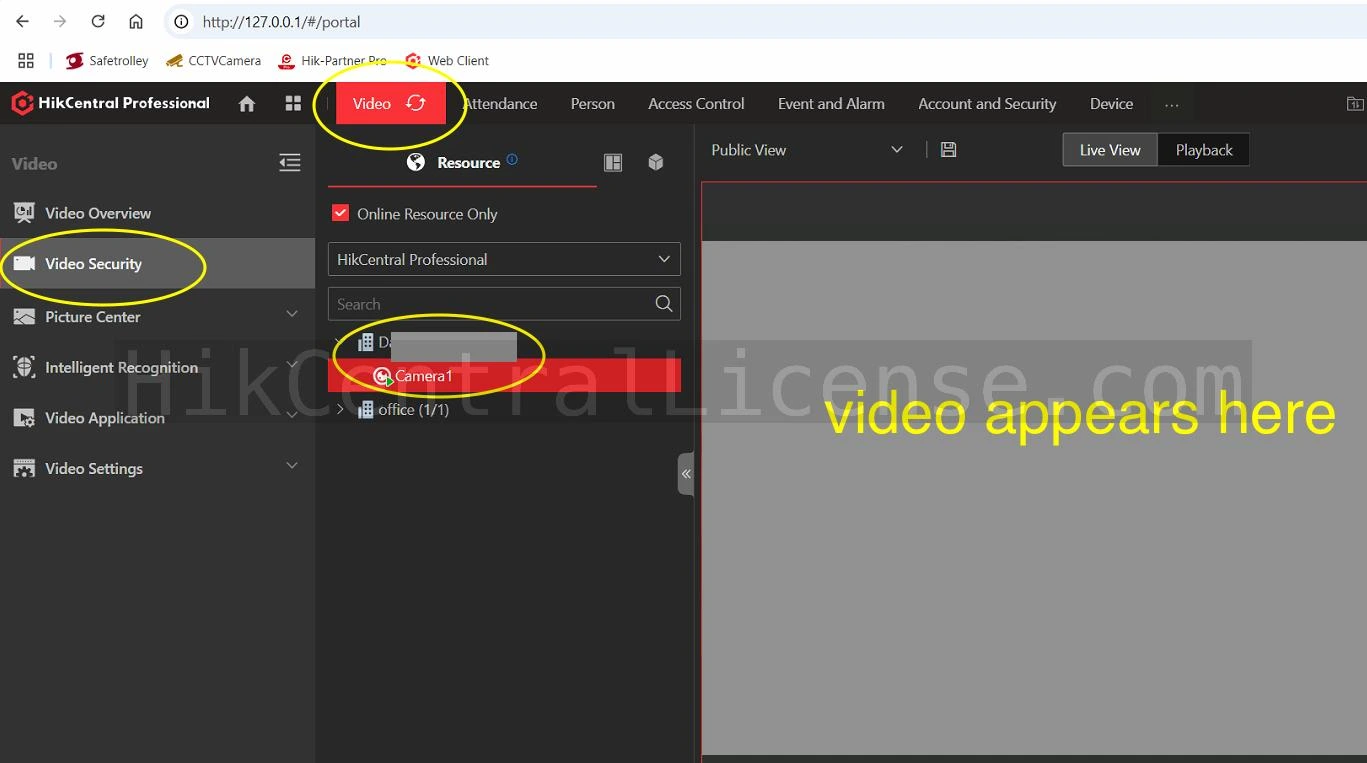Screen dimensions: 1367x763
Task: Switch to Live View
Action: point(1110,150)
